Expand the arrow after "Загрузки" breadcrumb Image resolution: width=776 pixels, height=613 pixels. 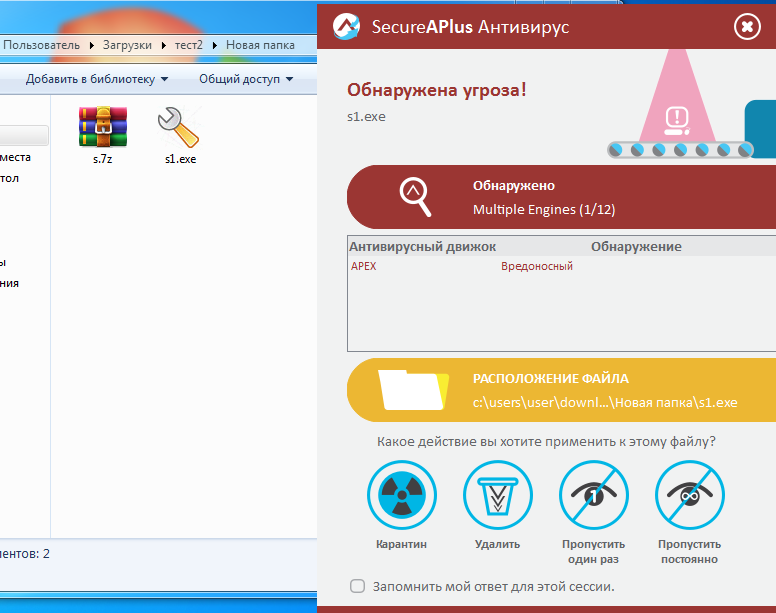163,45
